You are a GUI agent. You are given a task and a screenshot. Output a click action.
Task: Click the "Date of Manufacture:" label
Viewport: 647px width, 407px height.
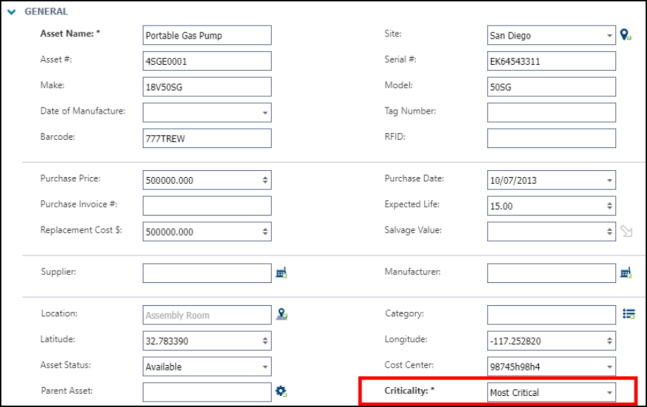point(83,111)
